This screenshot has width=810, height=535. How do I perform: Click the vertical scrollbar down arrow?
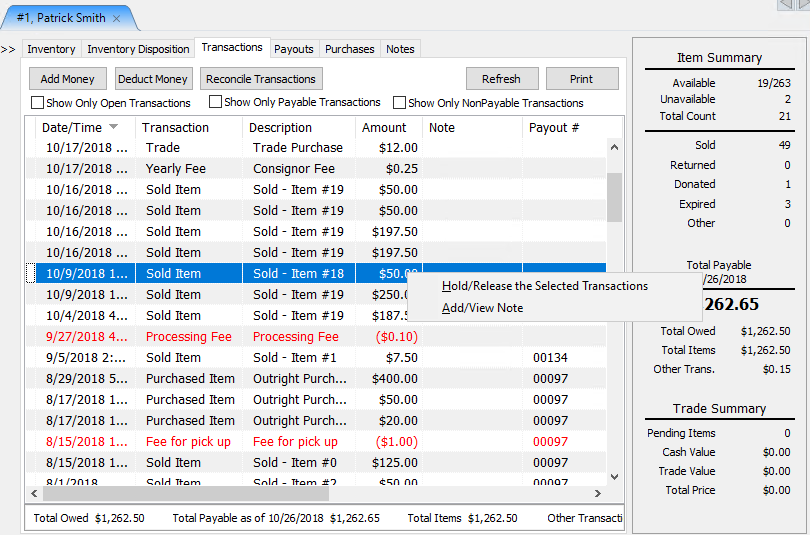click(614, 477)
